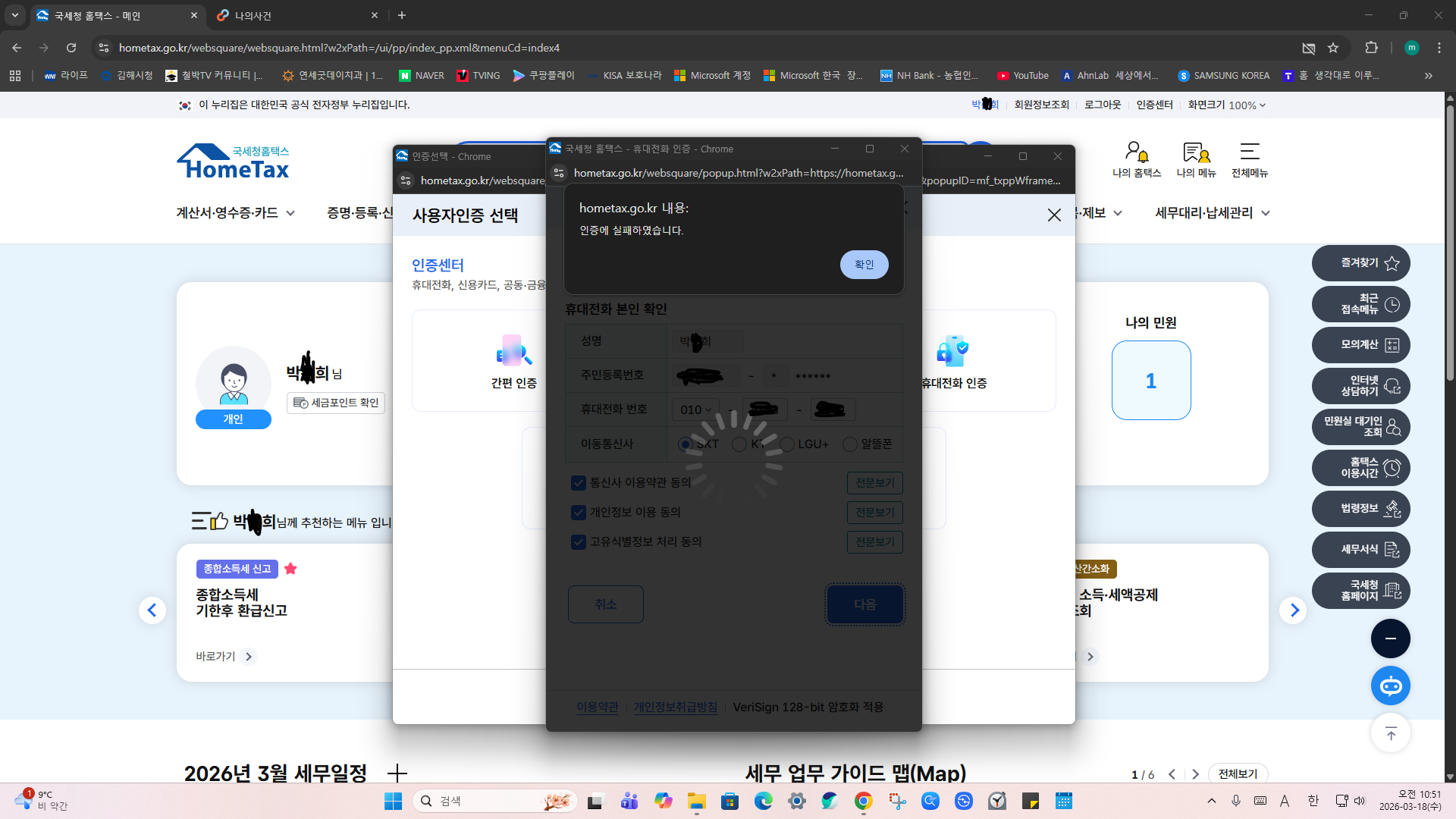Open Chrome from the taskbar
1456x819 pixels.
(x=863, y=801)
